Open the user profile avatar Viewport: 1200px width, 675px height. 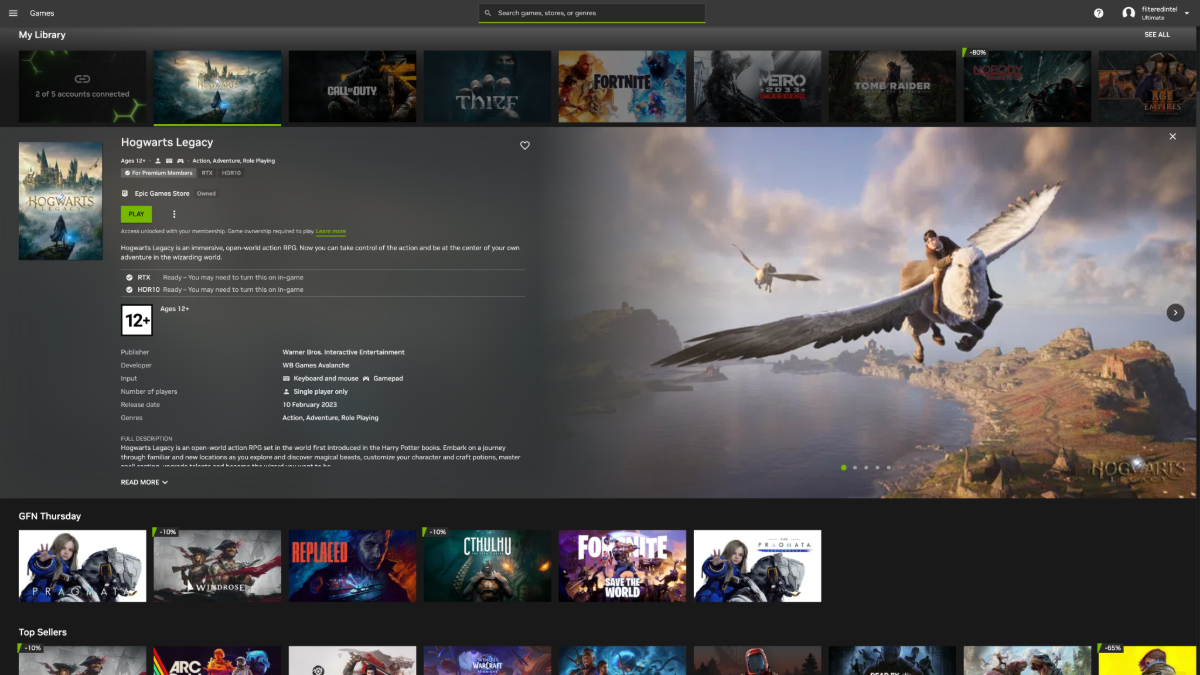point(1128,13)
